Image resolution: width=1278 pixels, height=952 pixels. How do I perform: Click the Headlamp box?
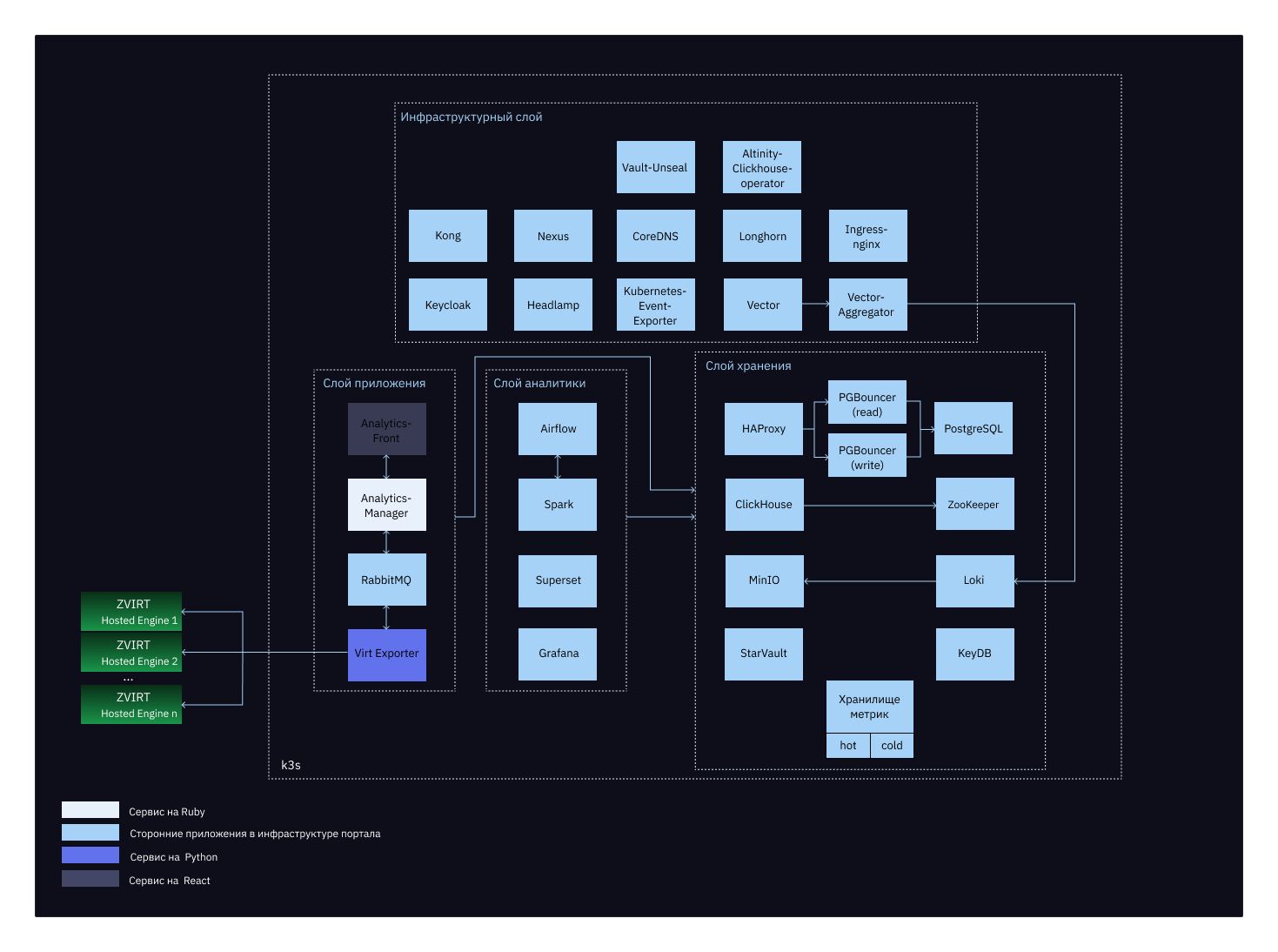[553, 305]
